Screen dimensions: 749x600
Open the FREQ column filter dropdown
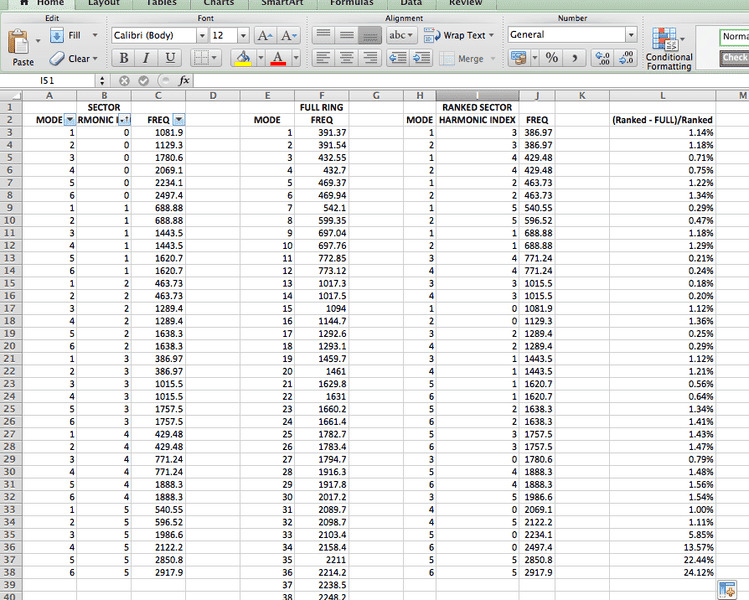[x=178, y=120]
